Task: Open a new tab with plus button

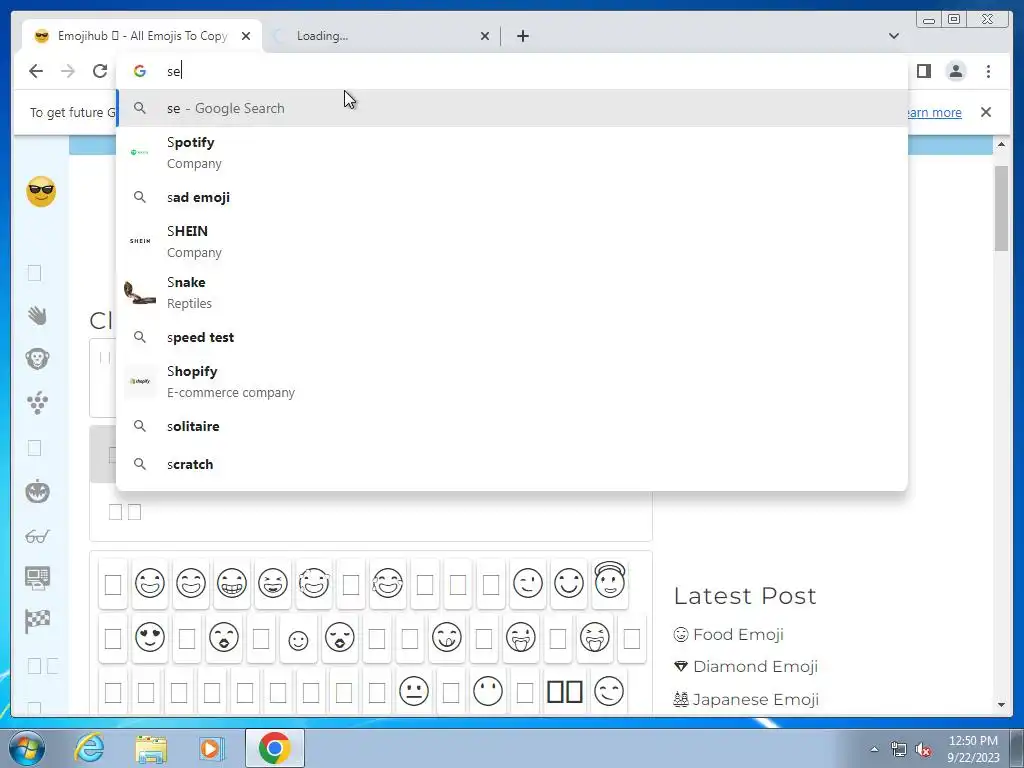Action: click(x=522, y=36)
